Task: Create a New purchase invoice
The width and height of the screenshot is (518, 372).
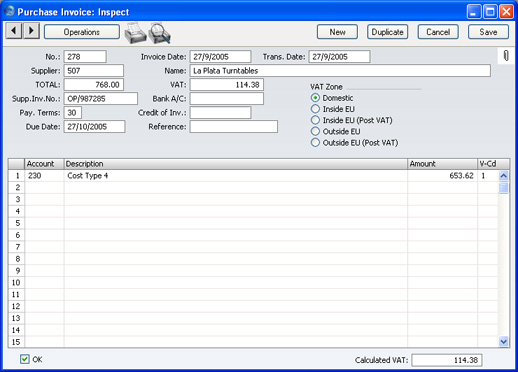Action: point(337,32)
